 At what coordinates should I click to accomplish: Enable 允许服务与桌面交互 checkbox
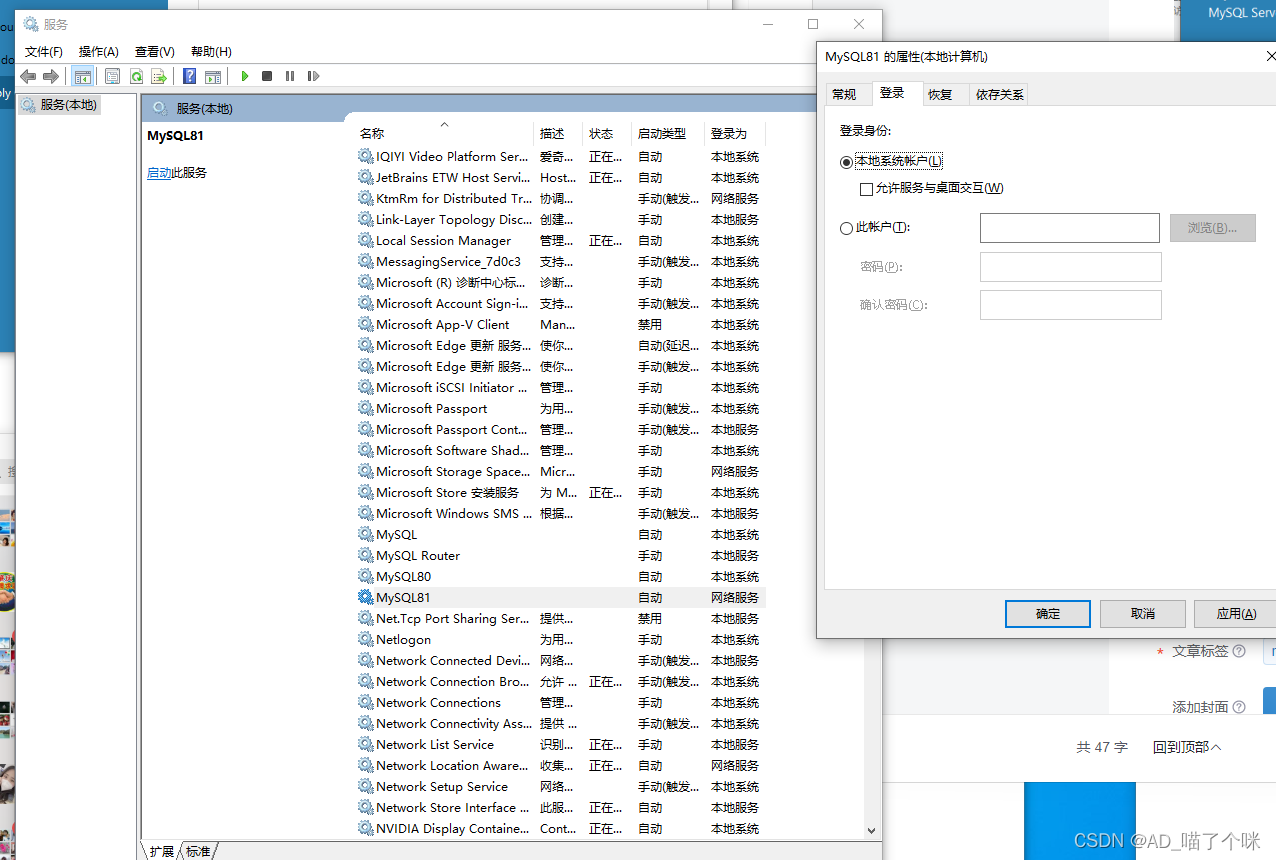(x=868, y=187)
